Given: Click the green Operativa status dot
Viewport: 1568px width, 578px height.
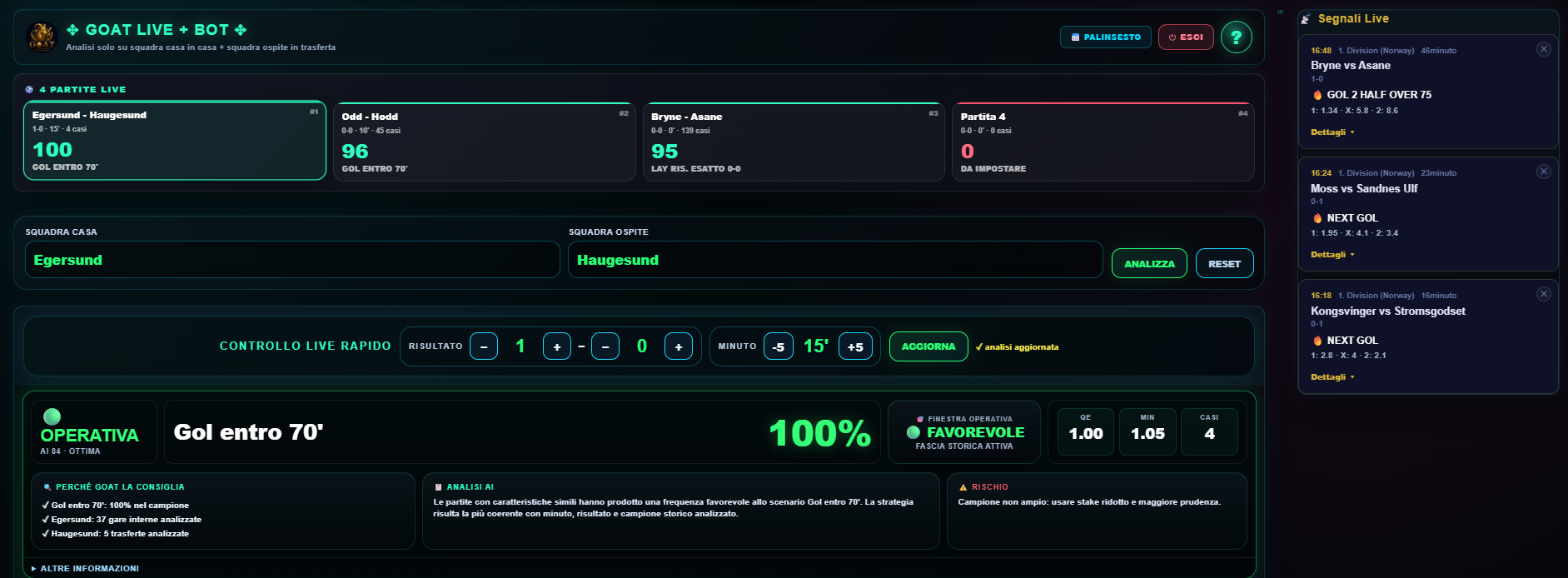Looking at the screenshot, I should (52, 416).
